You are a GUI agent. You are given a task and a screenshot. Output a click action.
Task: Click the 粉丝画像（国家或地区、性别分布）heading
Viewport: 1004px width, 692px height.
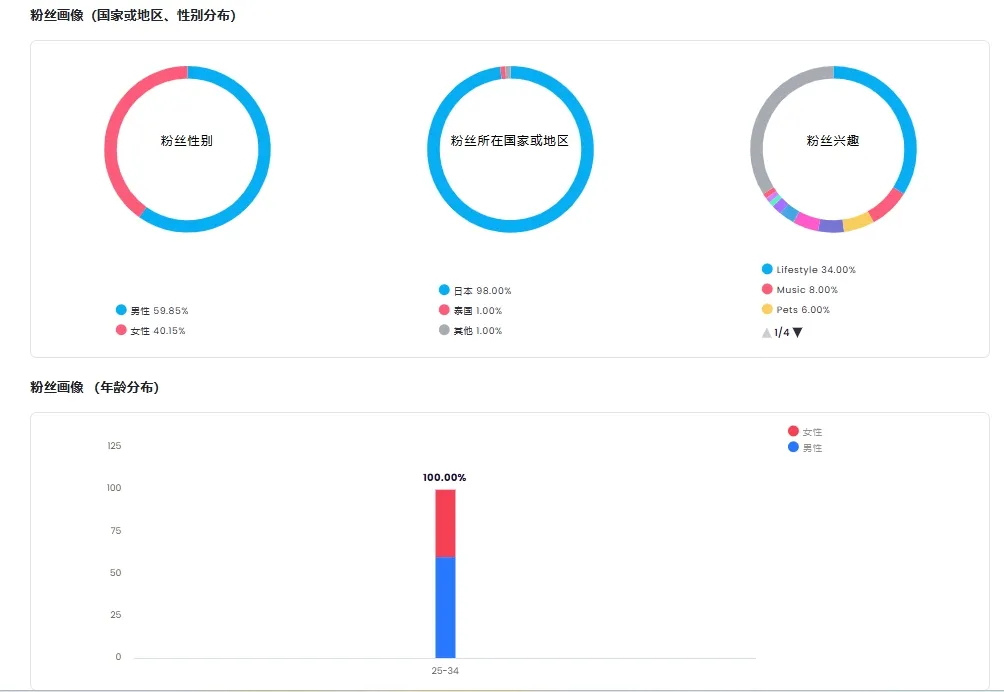[133, 15]
